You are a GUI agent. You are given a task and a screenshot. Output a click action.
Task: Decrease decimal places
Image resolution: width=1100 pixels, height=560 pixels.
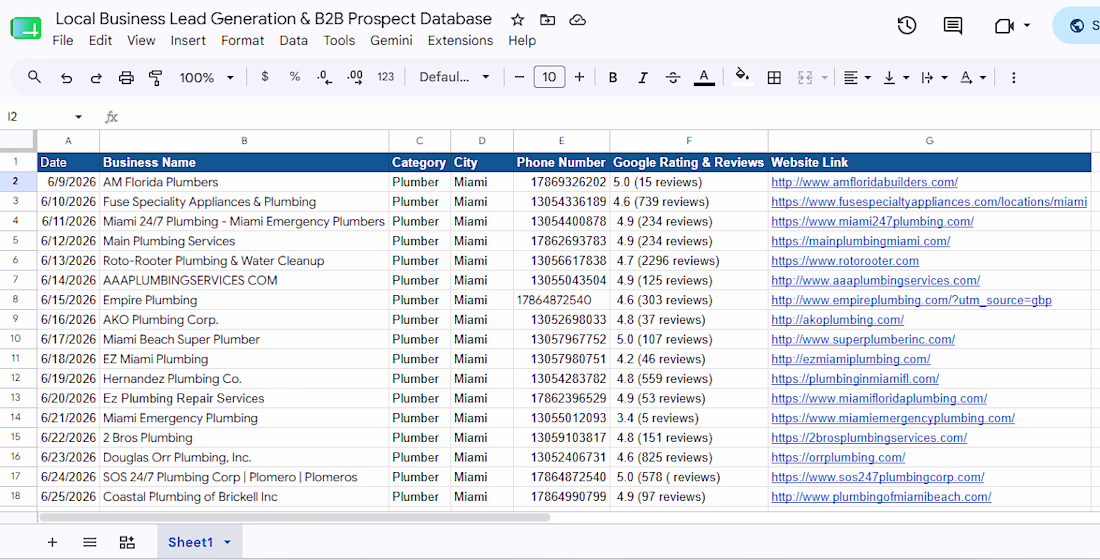point(325,77)
